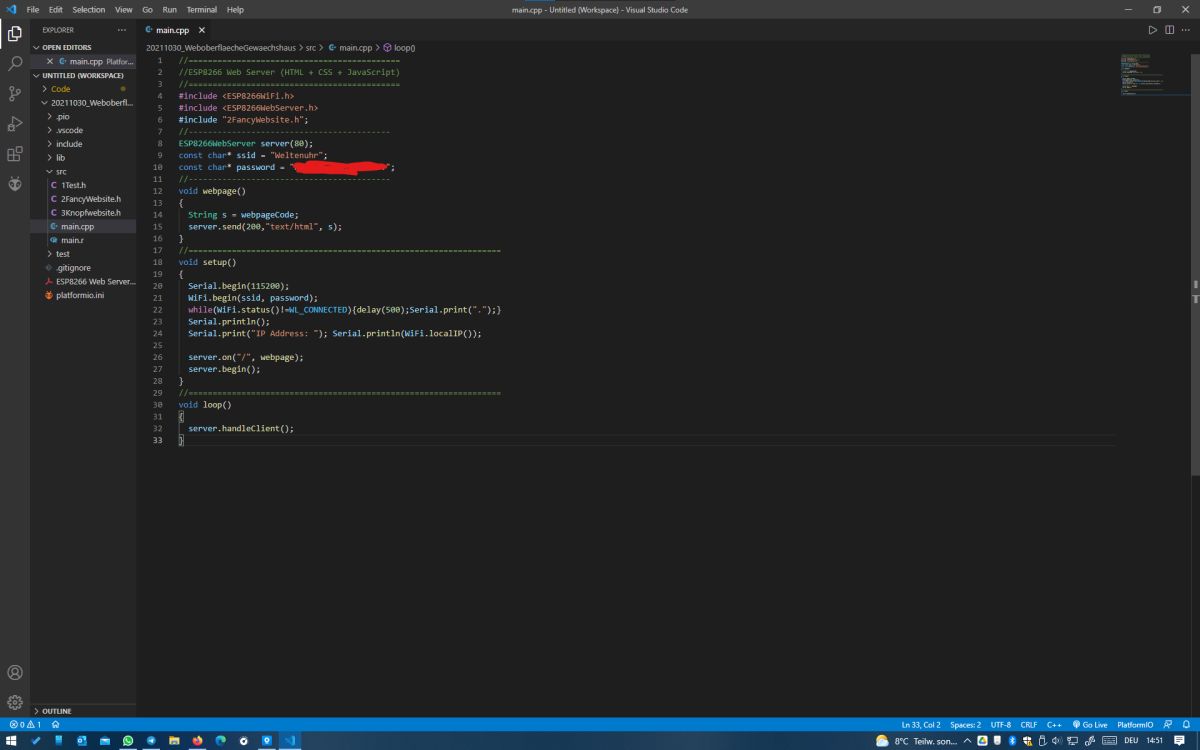Open the File menu
This screenshot has width=1200, height=750.
pos(33,9)
